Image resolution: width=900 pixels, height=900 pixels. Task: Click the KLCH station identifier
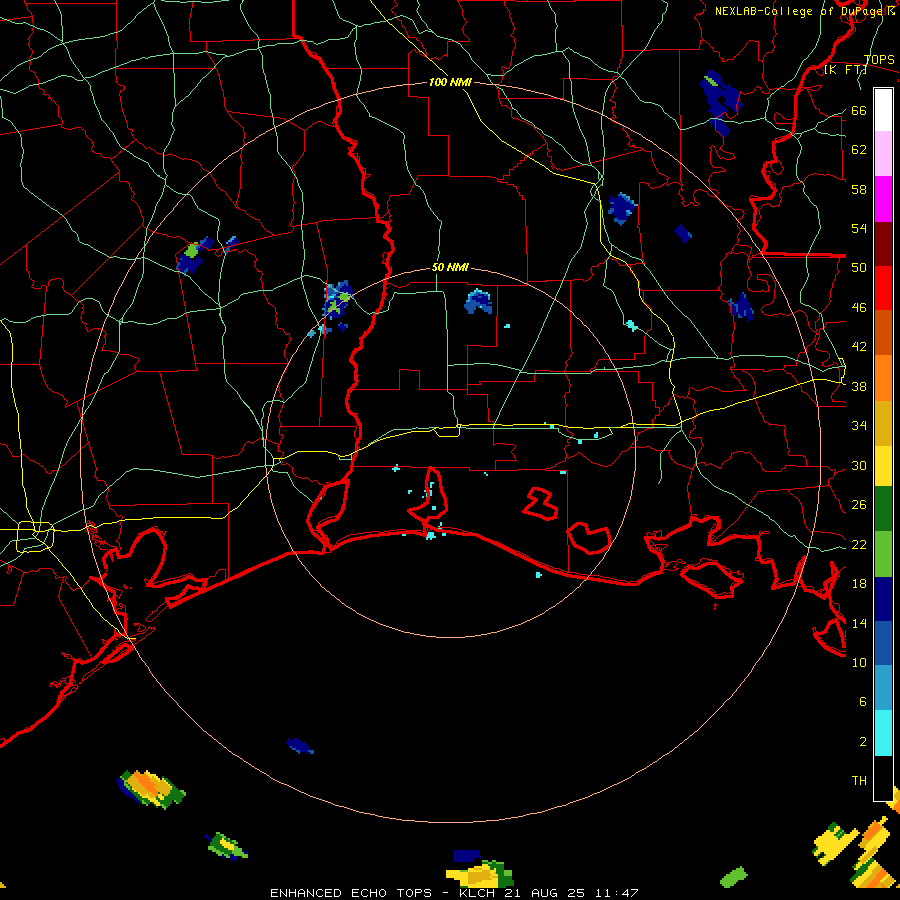pos(477,893)
